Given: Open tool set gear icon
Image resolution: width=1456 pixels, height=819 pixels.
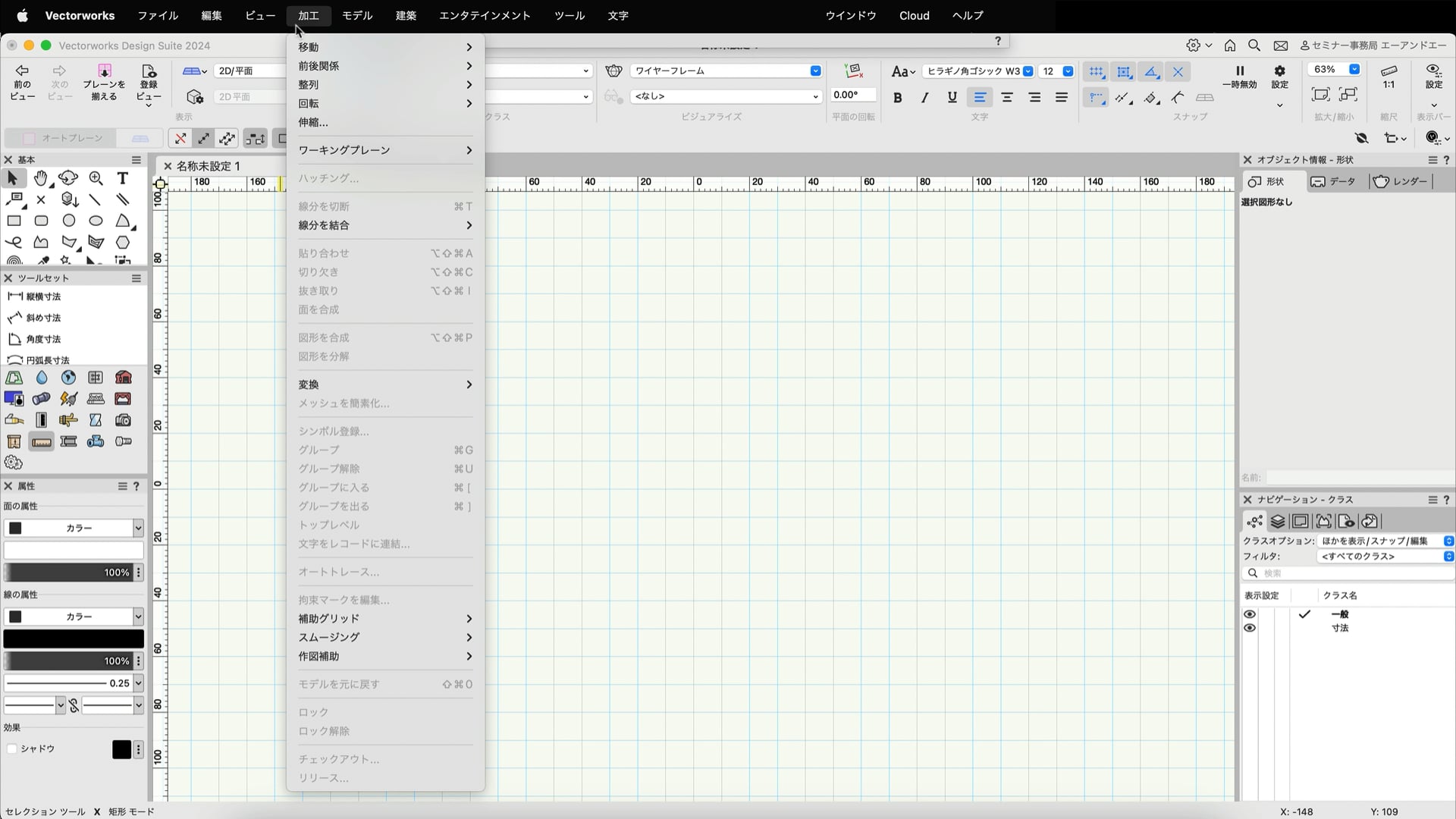Looking at the screenshot, I should click(x=14, y=463).
